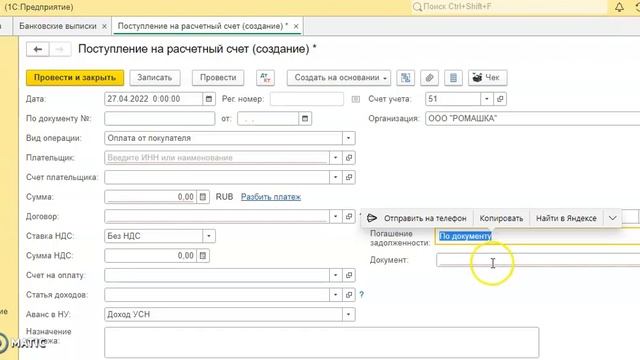The height and width of the screenshot is (360, 640).
Task: Click the Отправить на телефон send icon
Action: pyautogui.click(x=371, y=218)
